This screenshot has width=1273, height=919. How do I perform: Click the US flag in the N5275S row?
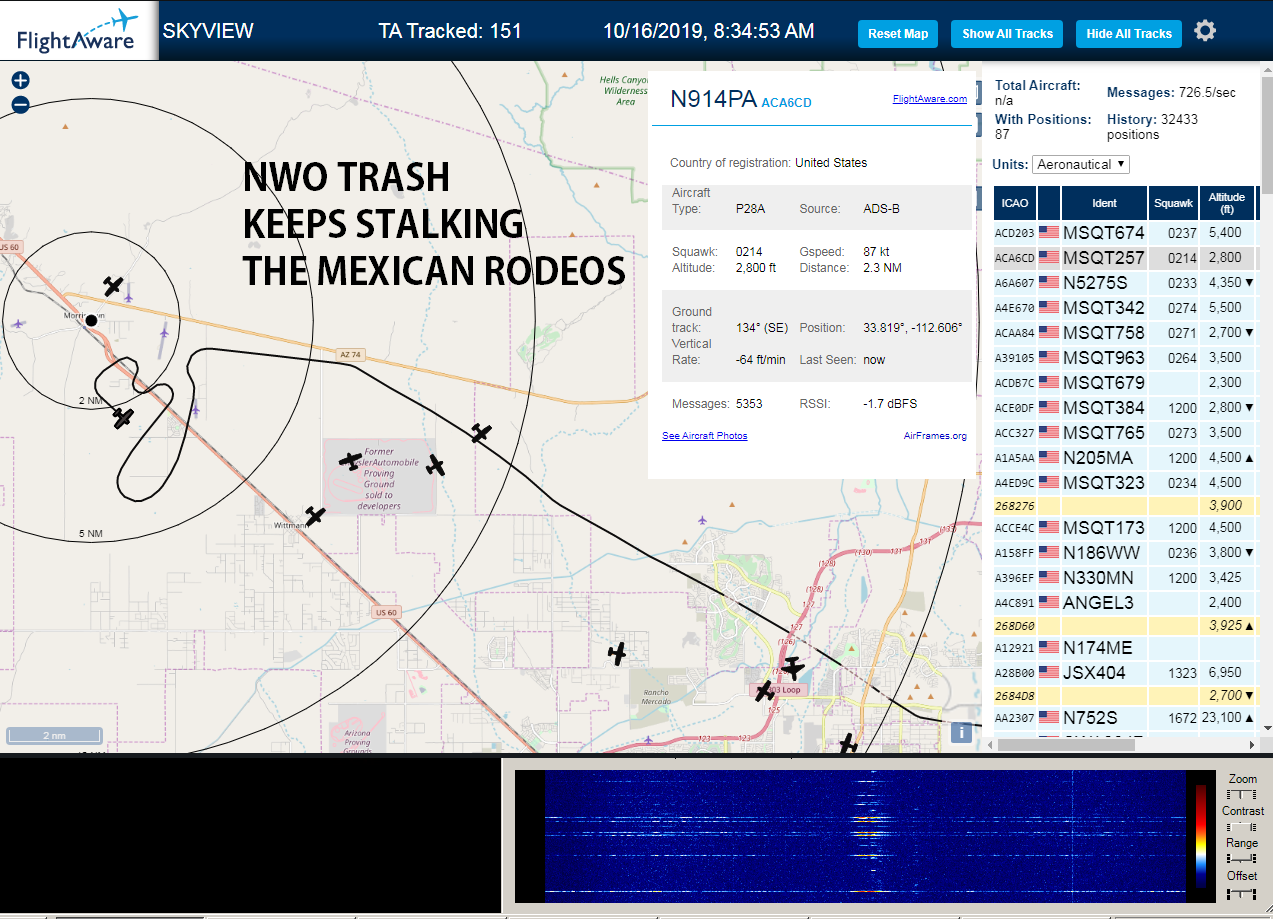pos(1049,282)
